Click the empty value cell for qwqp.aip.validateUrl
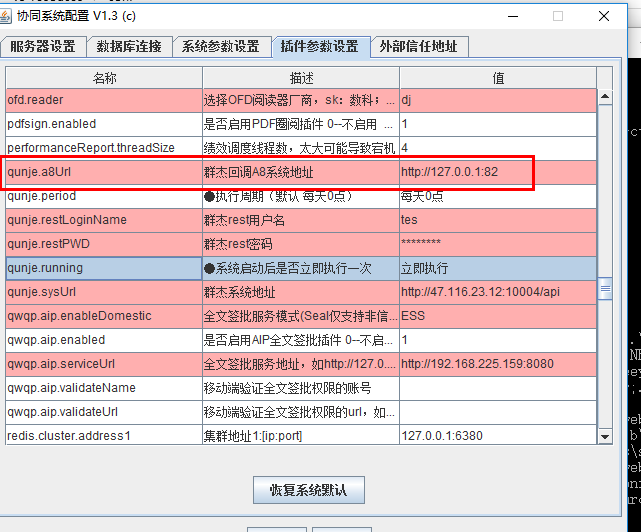The height and width of the screenshot is (532, 641). pyautogui.click(x=498, y=413)
